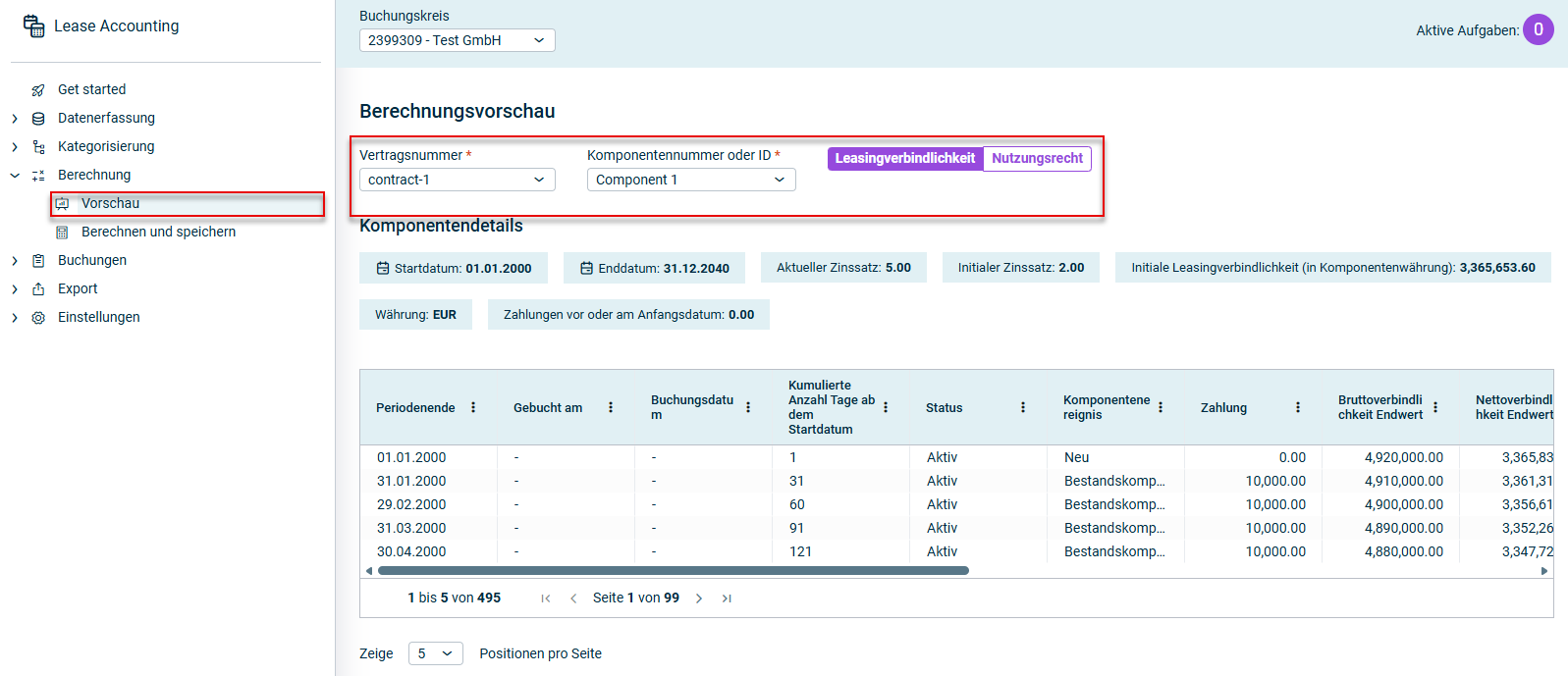
Task: Click the Berechnen und speichern calculator icon
Action: pos(62,232)
